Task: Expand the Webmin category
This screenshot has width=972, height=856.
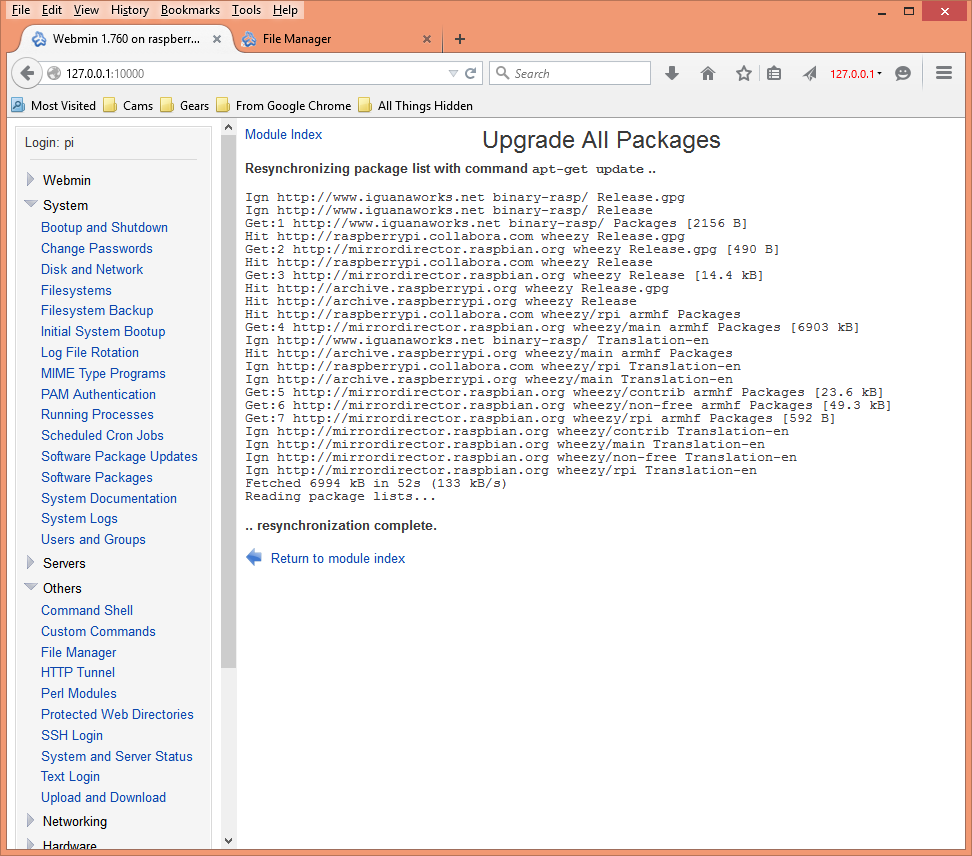Action: tap(30, 180)
